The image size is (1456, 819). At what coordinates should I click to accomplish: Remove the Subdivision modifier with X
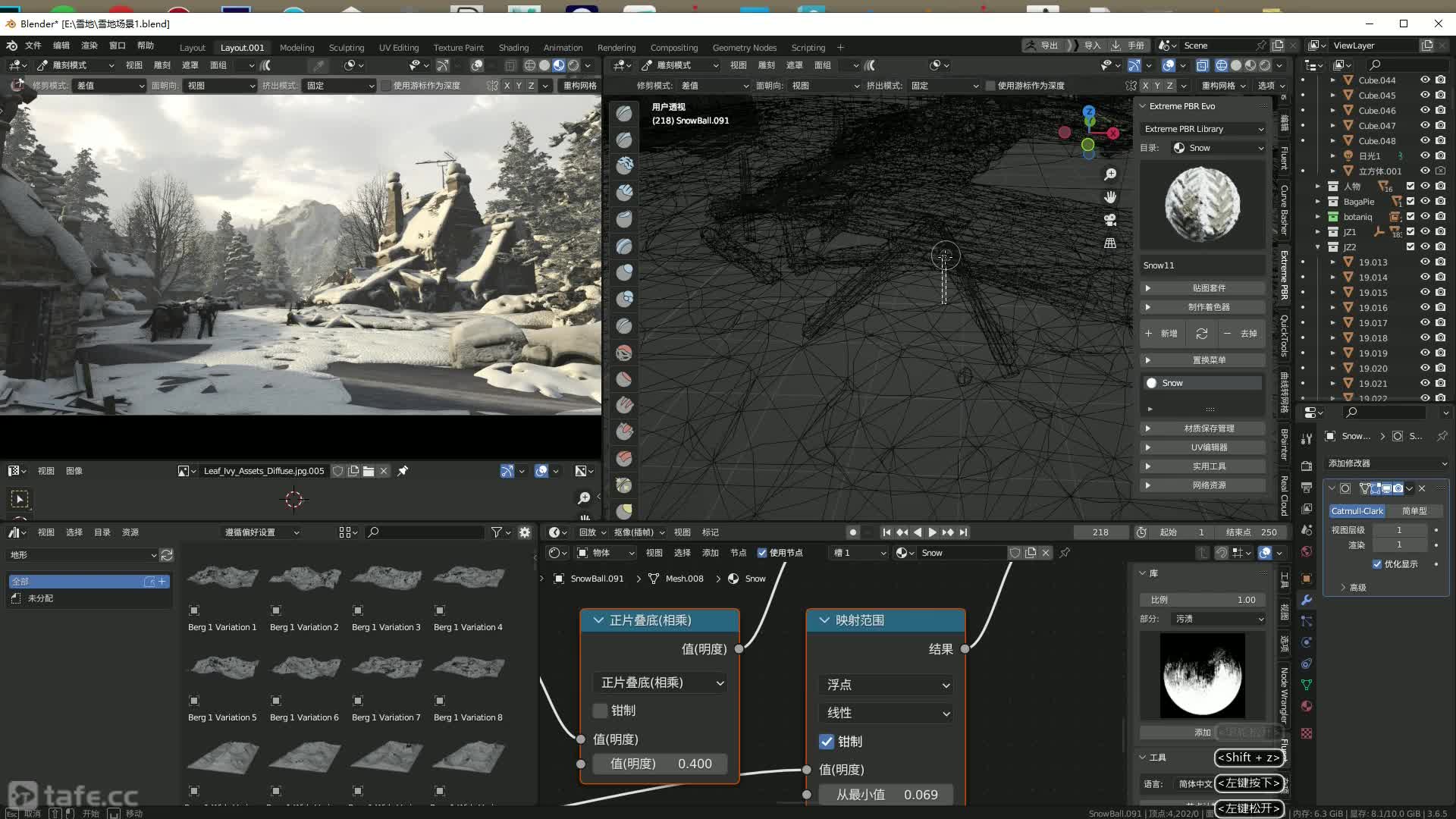click(x=1422, y=488)
